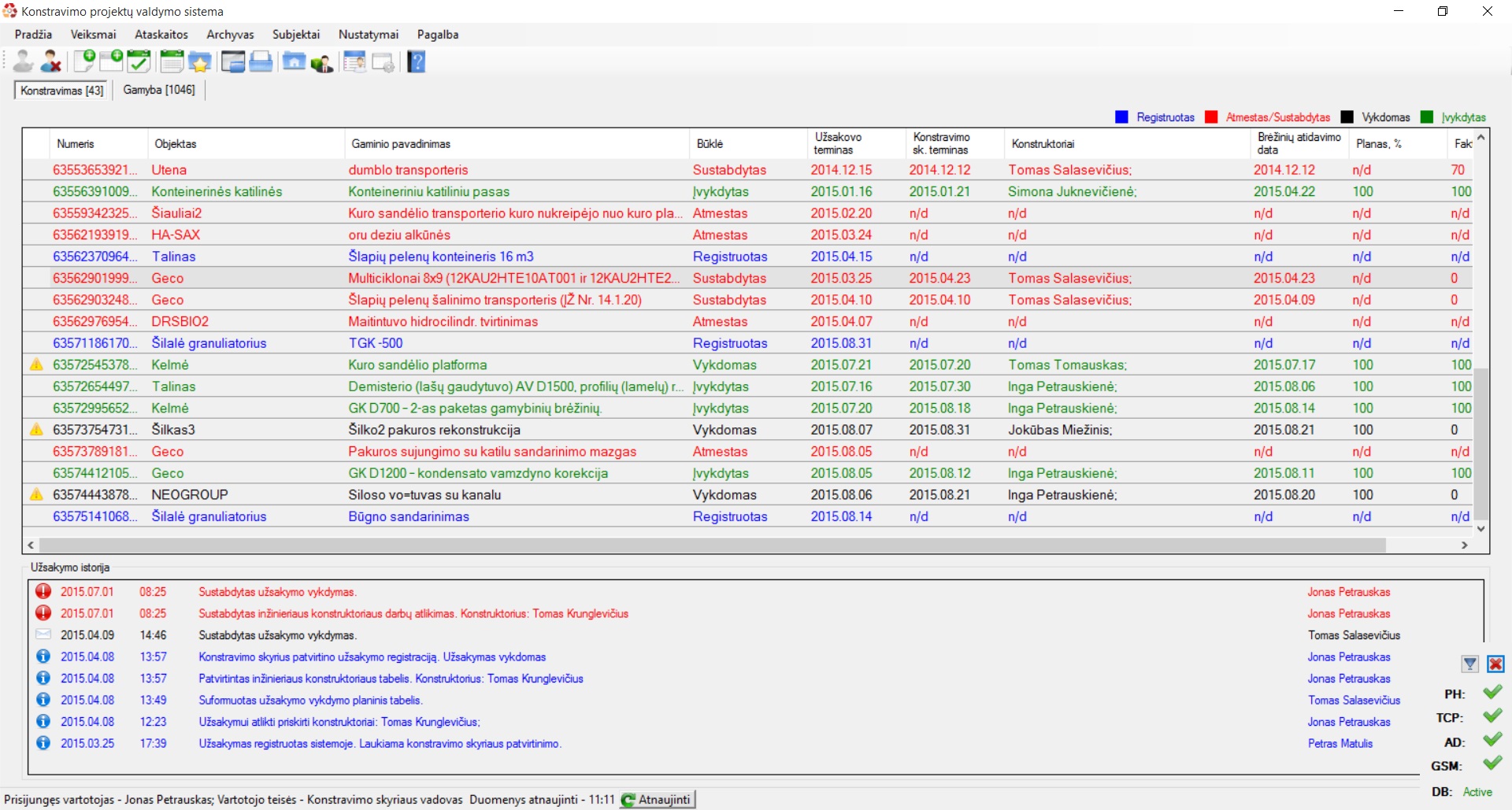Screen dimensions: 1512x810
Task: Click the table's vertical scrollbar down arrow
Action: tap(1480, 529)
